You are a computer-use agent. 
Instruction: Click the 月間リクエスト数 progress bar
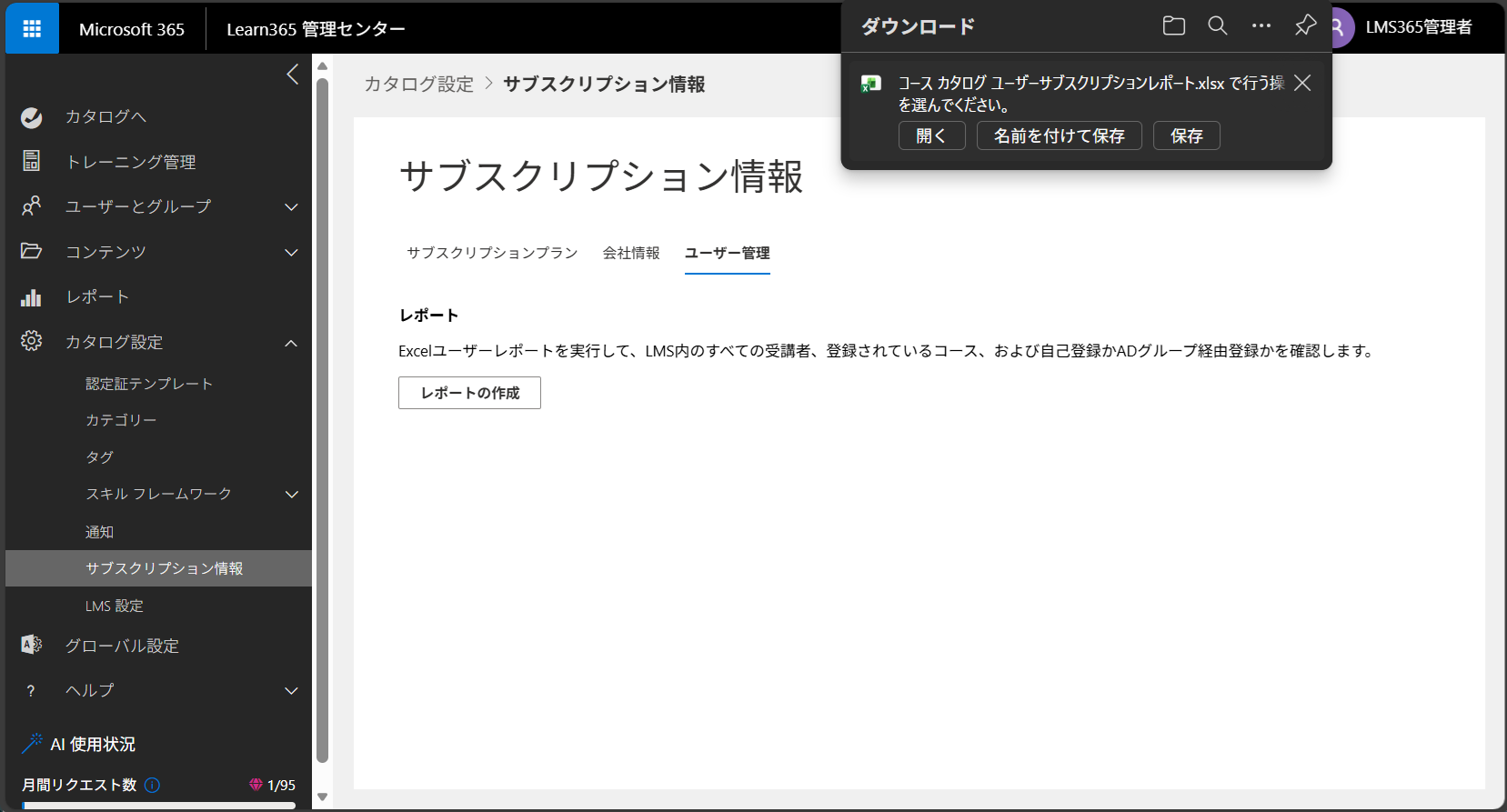159,805
